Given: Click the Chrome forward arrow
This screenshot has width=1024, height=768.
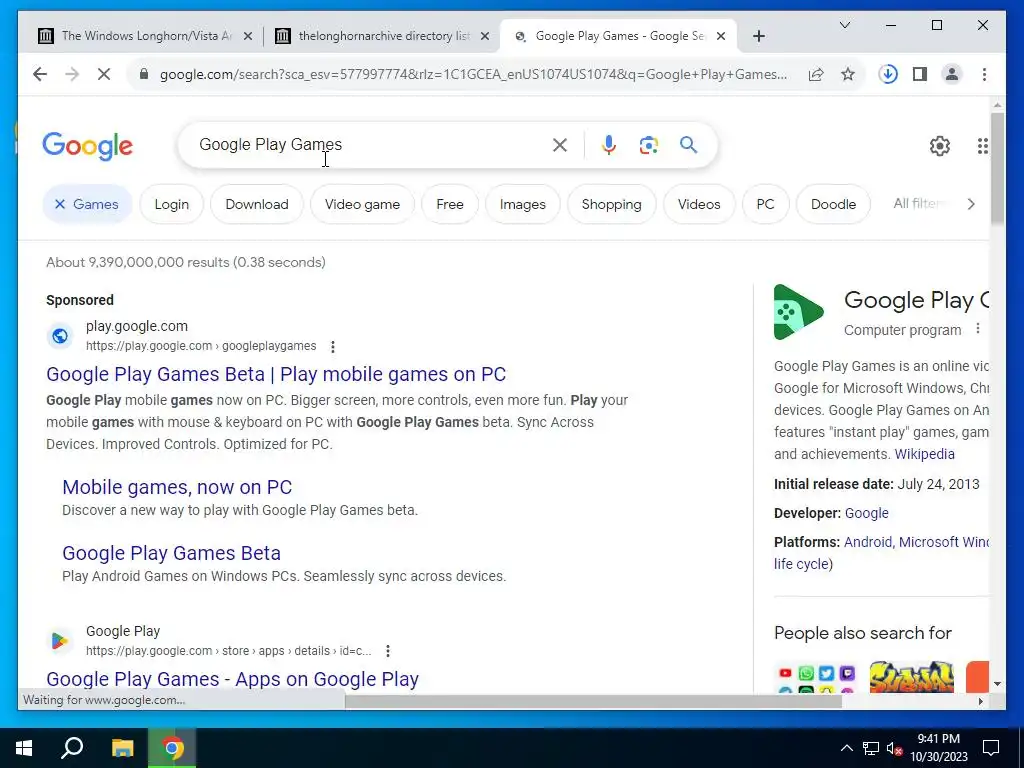Looking at the screenshot, I should click(x=72, y=74).
